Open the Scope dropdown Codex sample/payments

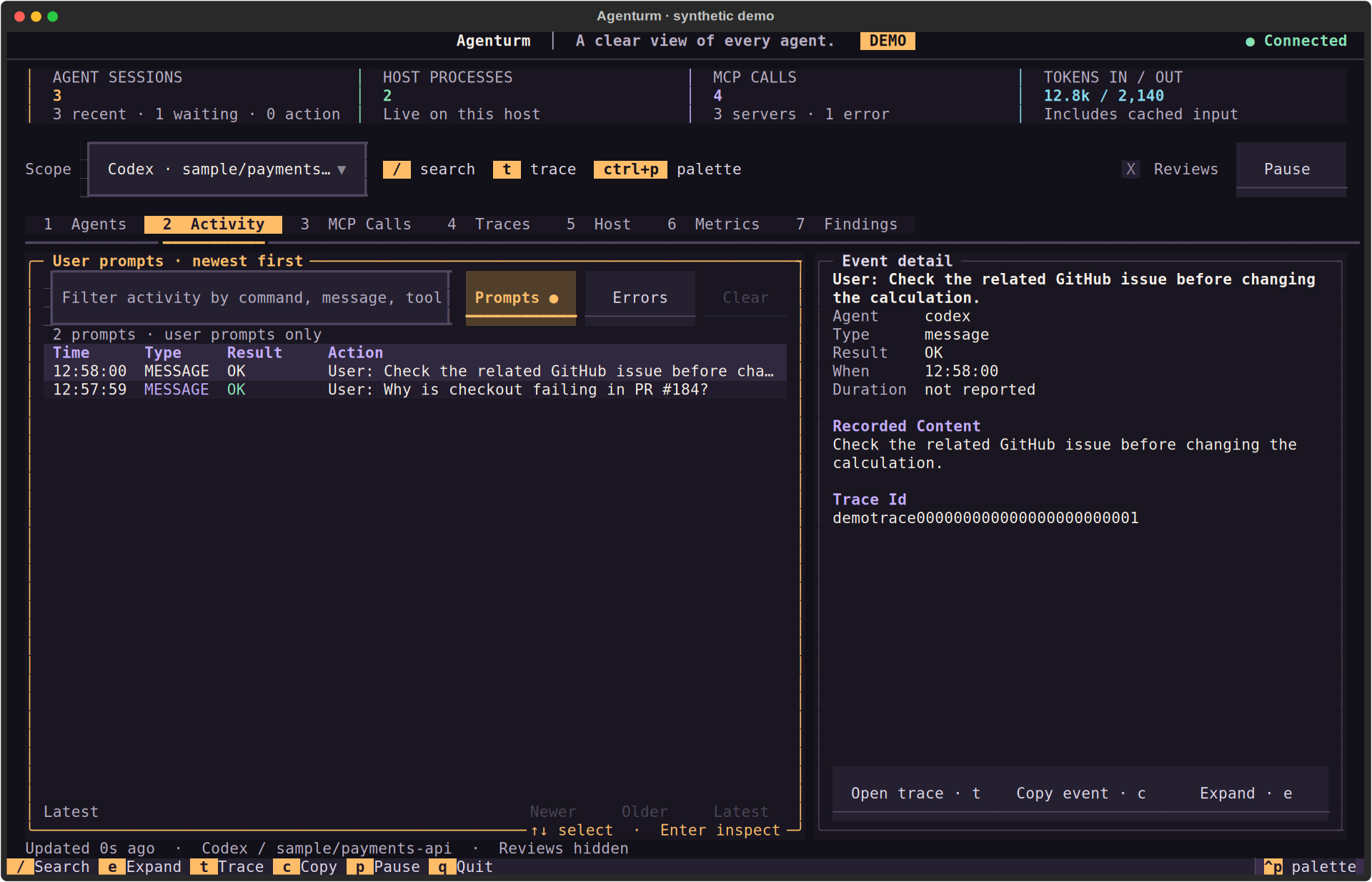coord(227,169)
